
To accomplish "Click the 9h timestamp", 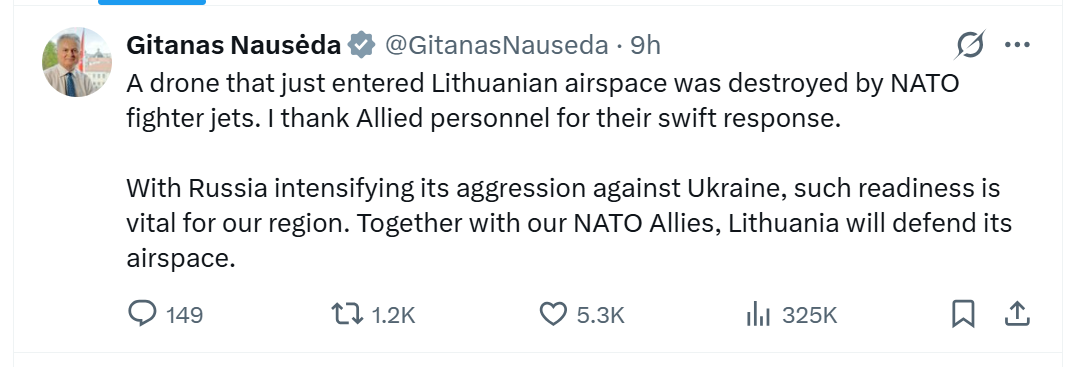I will [645, 45].
